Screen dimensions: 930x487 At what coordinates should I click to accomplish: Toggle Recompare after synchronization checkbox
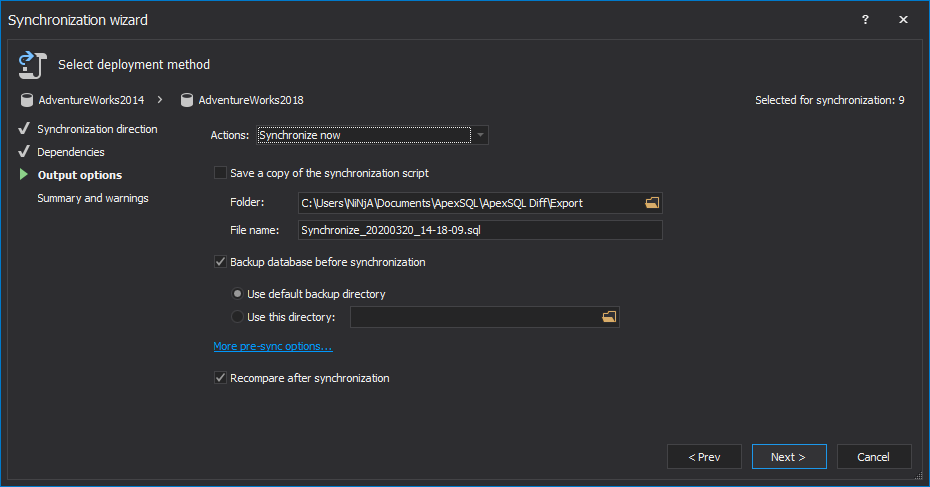coord(220,378)
